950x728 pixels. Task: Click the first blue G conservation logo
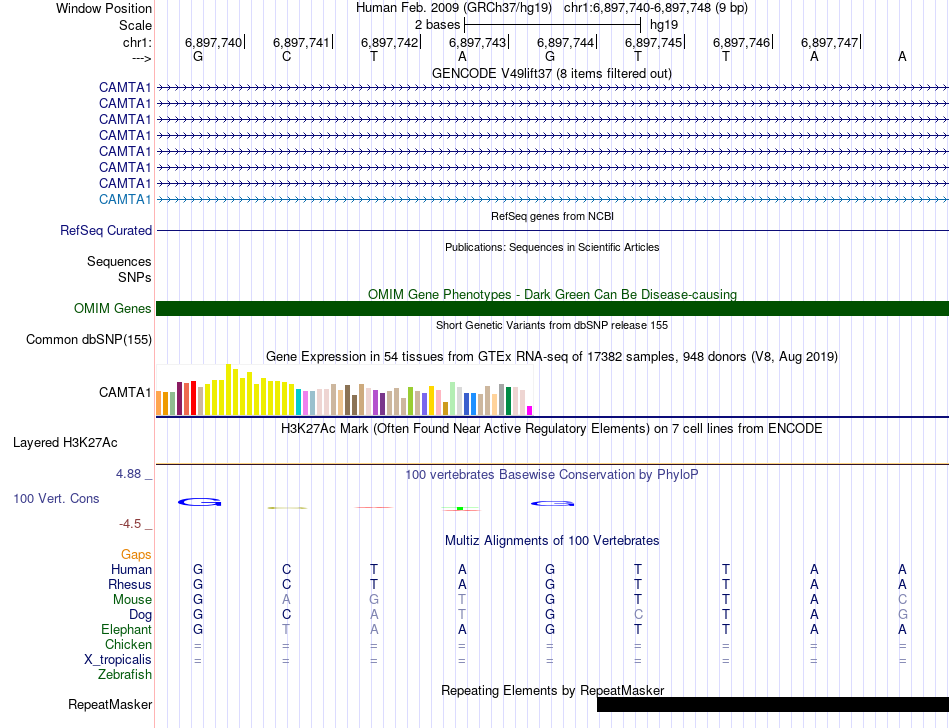tap(198, 502)
